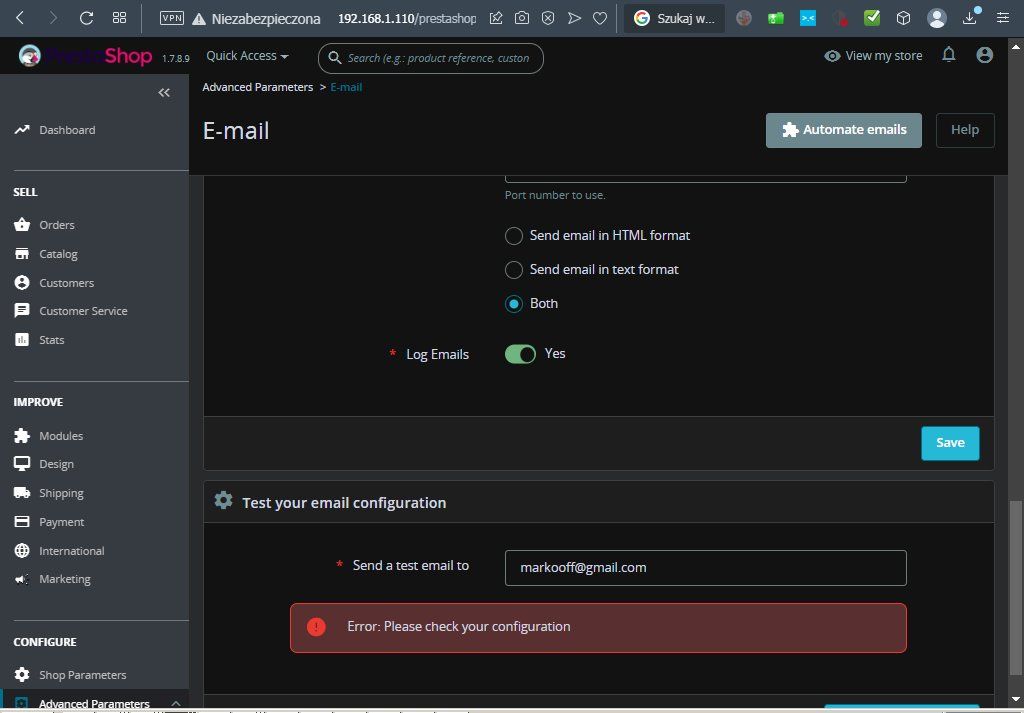Navigate to Customer Service
Viewport: 1024px width, 713px height.
tap(83, 310)
